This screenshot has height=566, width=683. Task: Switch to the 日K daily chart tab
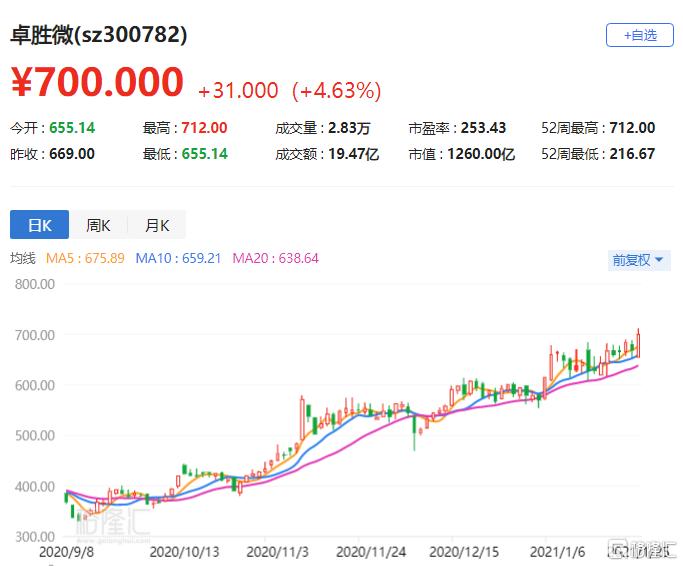pos(39,224)
